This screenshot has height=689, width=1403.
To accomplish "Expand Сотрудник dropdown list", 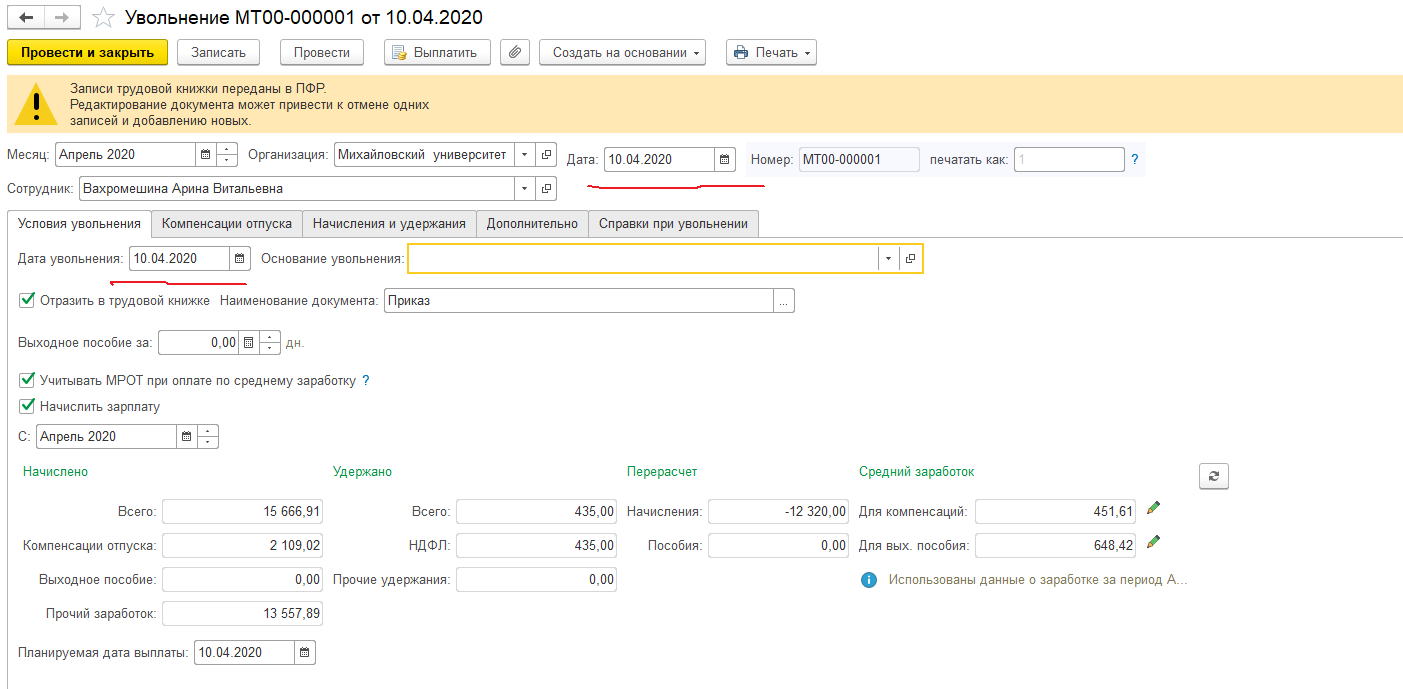I will 525,188.
